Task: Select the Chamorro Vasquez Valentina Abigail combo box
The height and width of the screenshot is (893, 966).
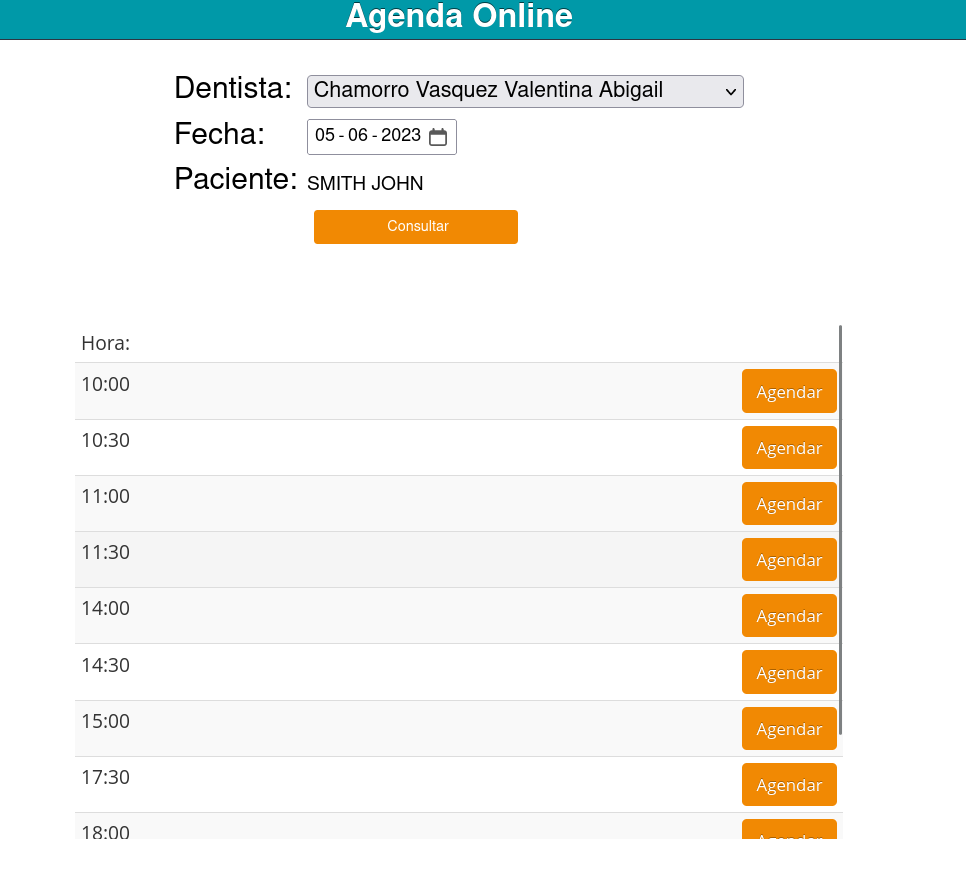Action: 525,91
